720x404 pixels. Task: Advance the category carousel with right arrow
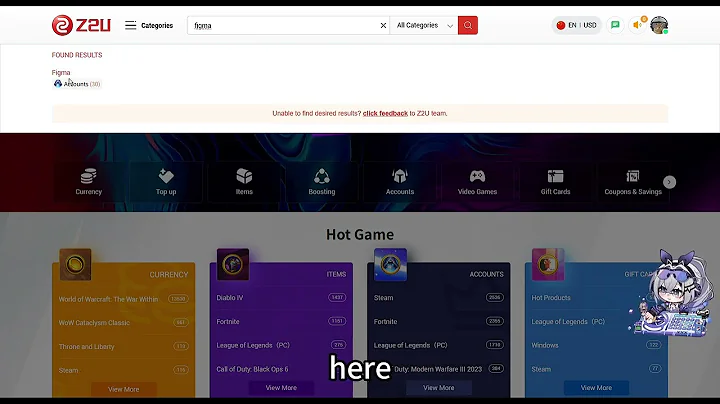(669, 182)
